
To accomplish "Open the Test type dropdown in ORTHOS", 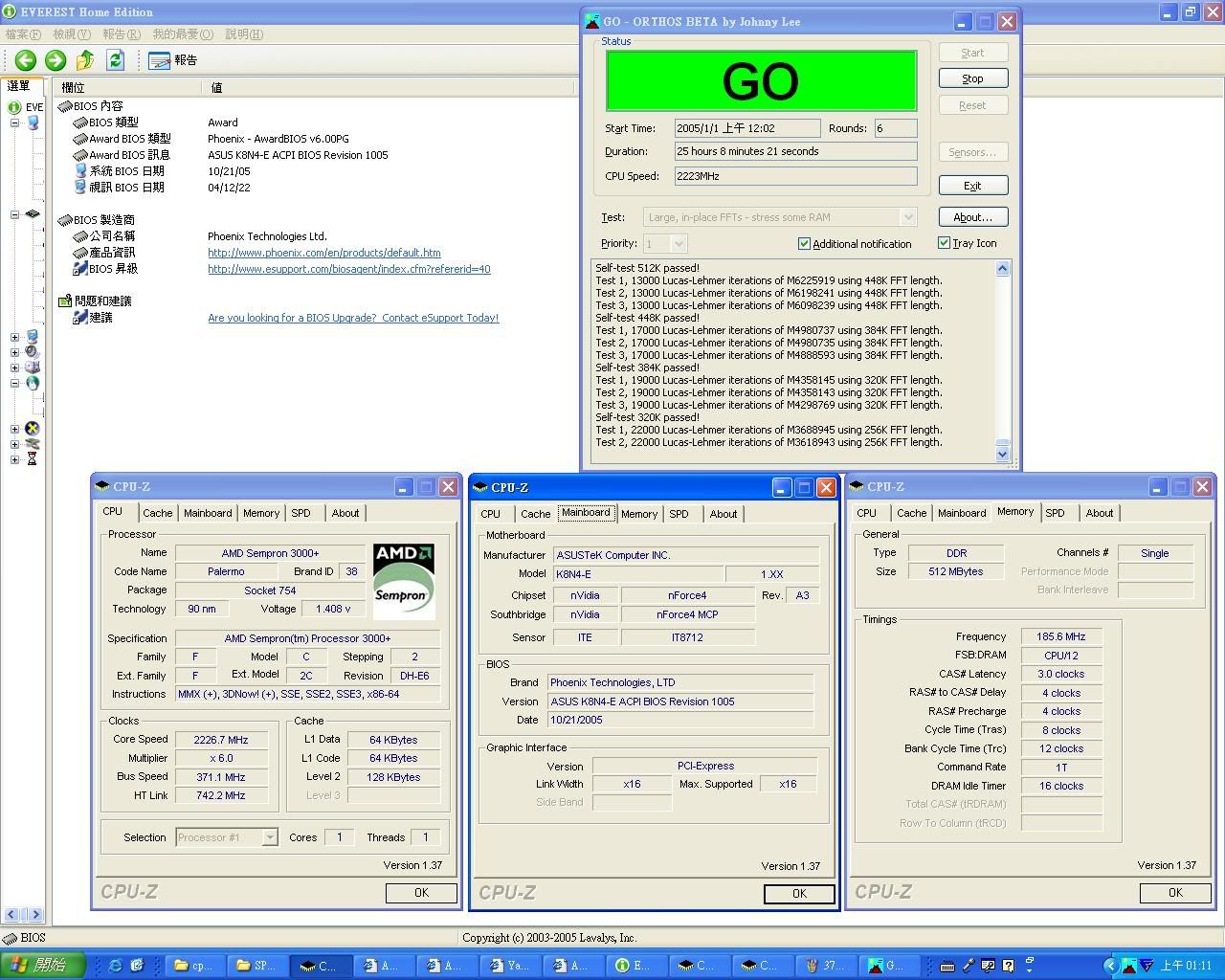I will [x=908, y=217].
